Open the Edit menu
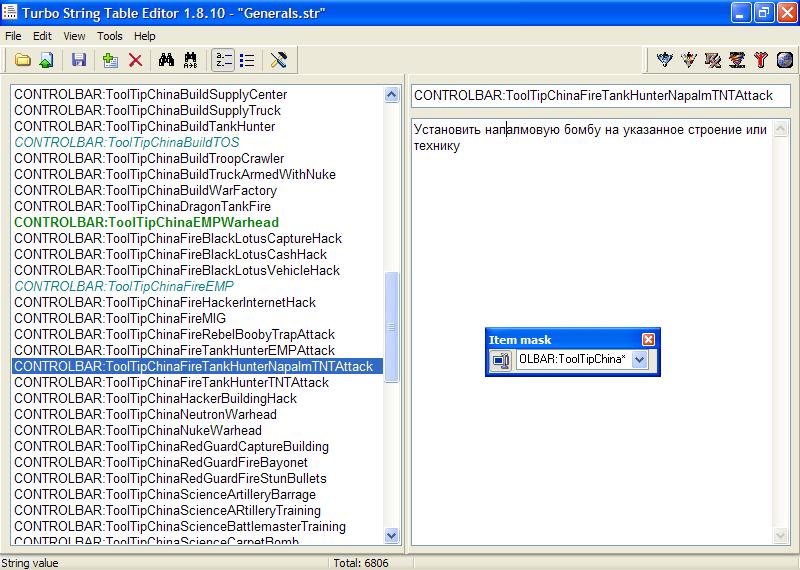The height and width of the screenshot is (570, 800). coord(42,36)
